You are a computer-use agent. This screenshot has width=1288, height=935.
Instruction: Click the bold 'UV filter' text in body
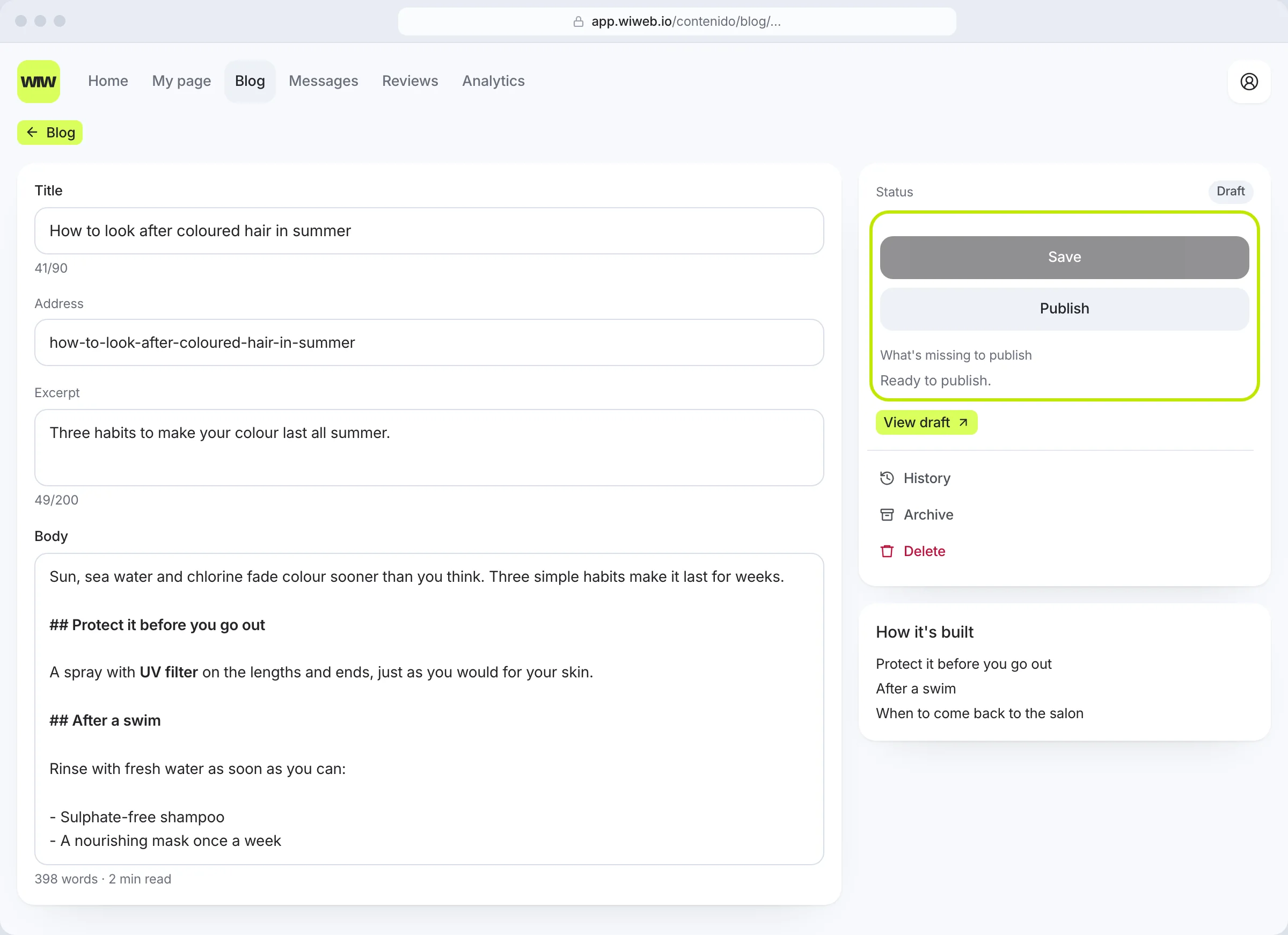[x=169, y=673]
